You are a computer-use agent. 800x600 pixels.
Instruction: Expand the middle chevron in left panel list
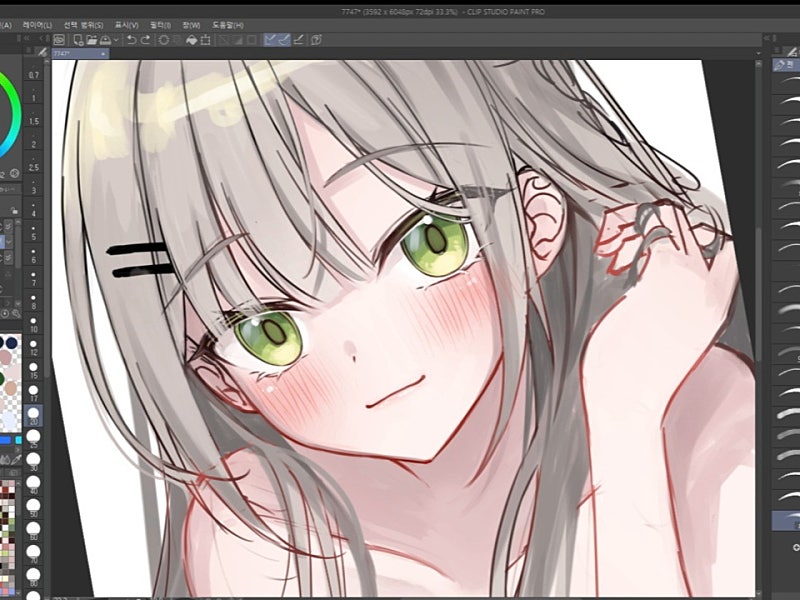pos(9,241)
